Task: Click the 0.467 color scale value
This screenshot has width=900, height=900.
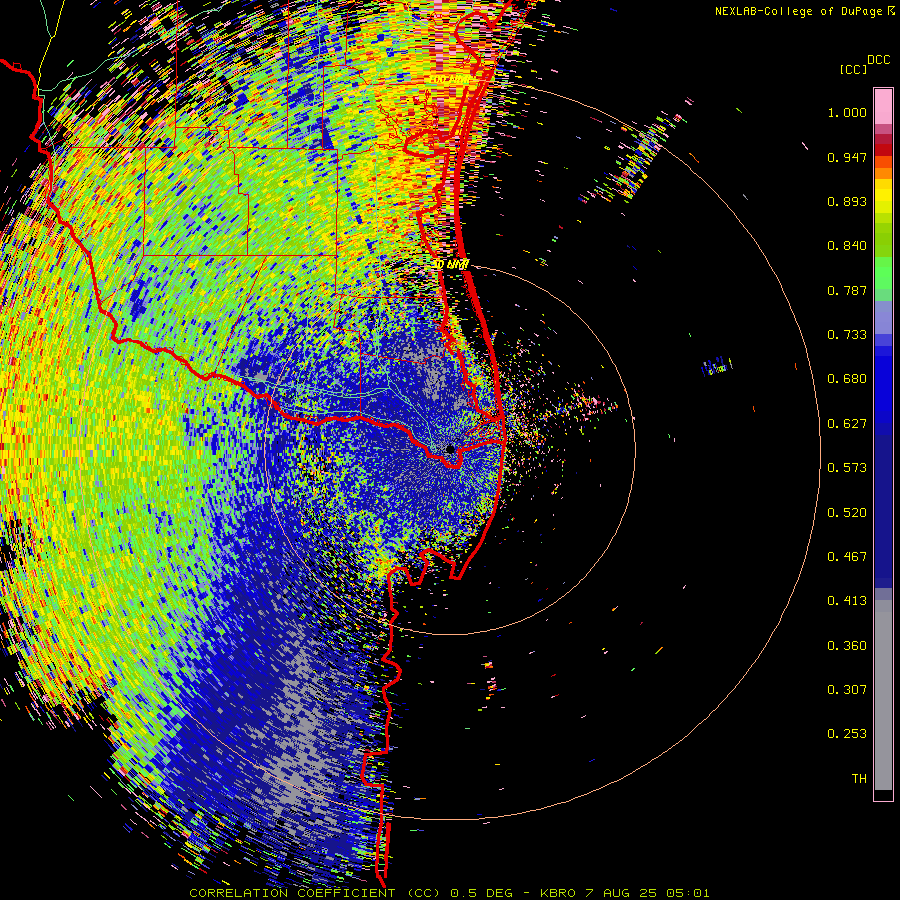Action: pos(847,557)
